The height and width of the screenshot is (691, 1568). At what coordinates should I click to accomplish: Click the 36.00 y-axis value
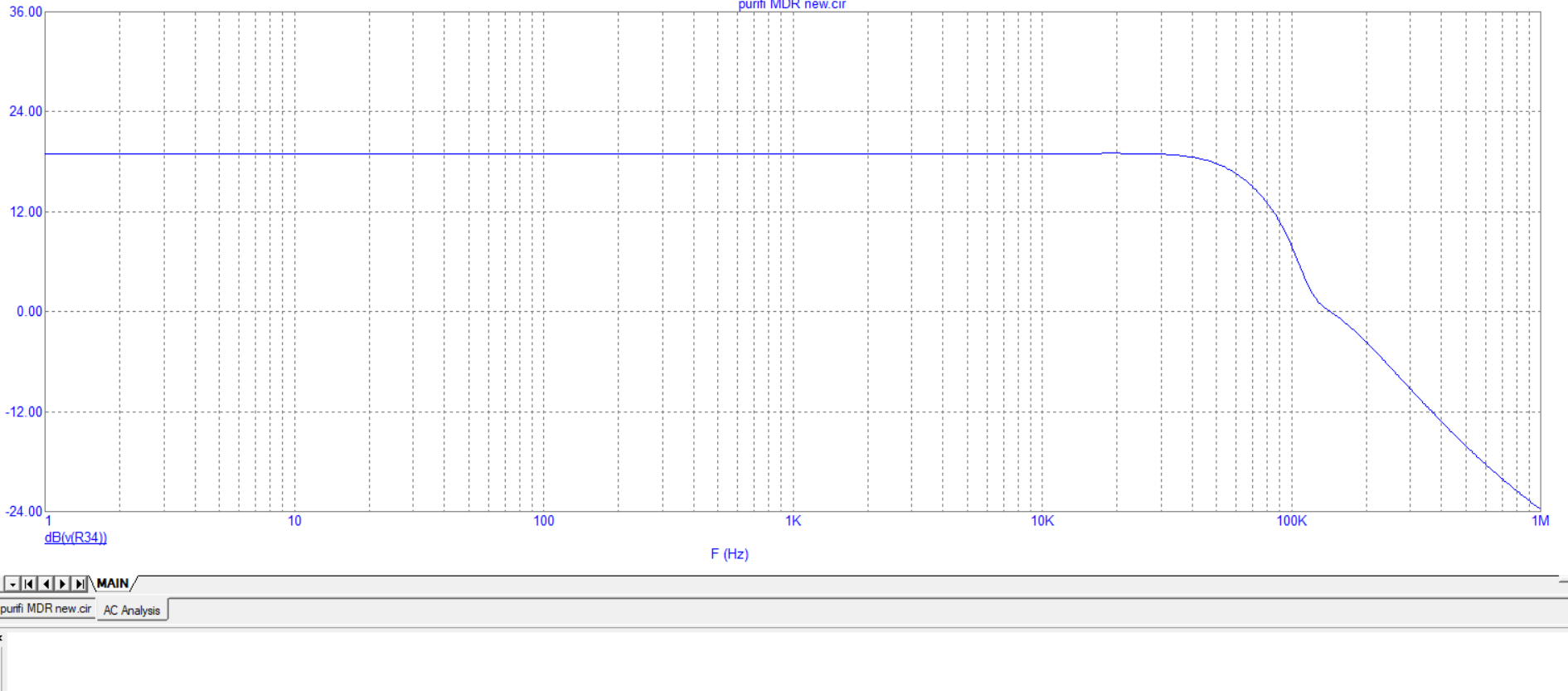tap(26, 12)
